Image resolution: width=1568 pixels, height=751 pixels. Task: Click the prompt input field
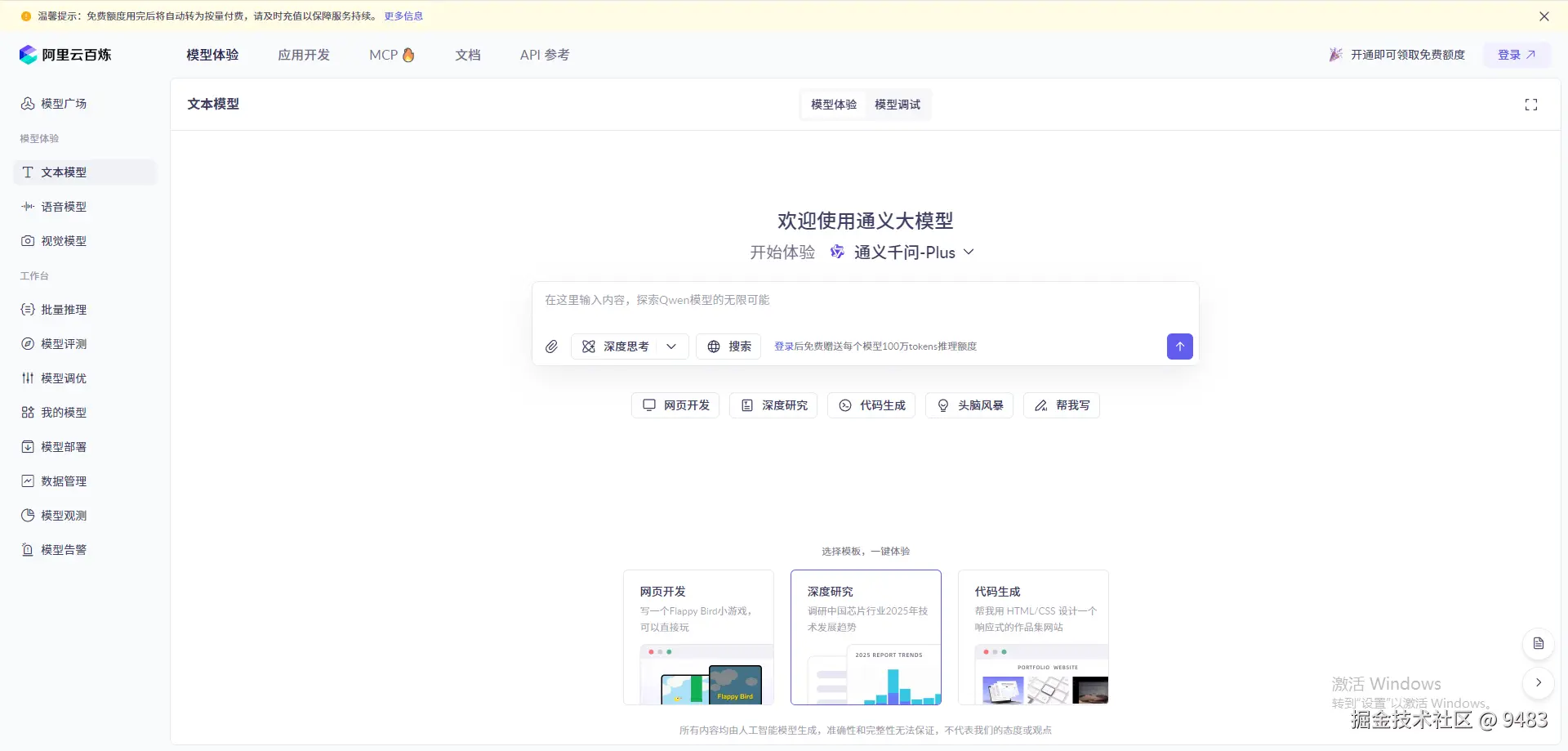(x=866, y=301)
